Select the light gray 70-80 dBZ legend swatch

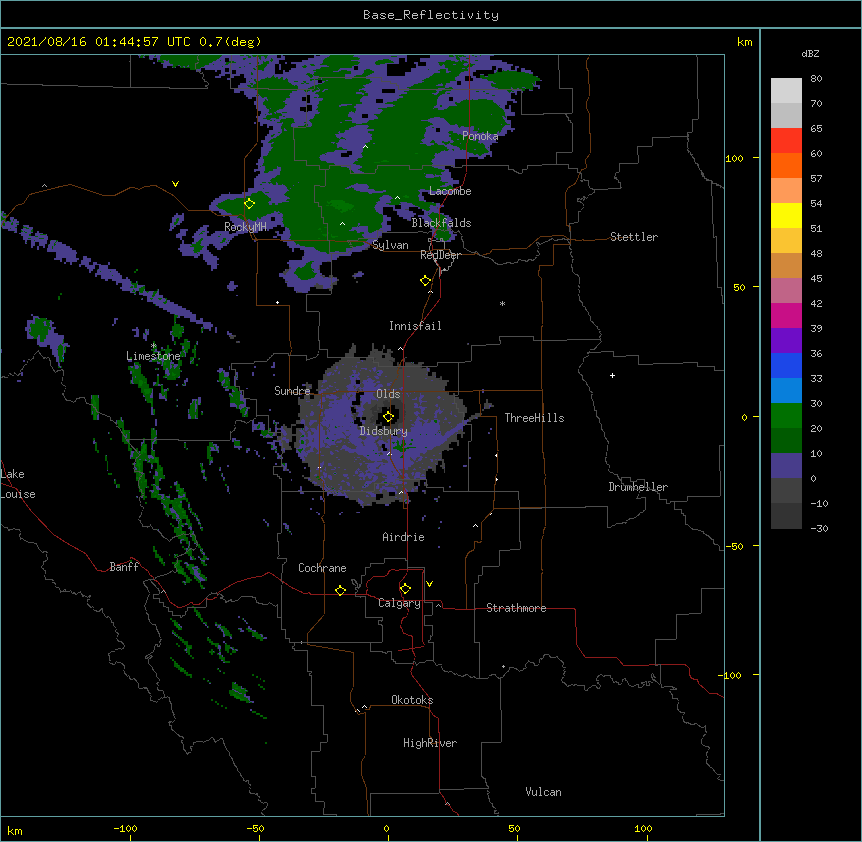[x=786, y=90]
